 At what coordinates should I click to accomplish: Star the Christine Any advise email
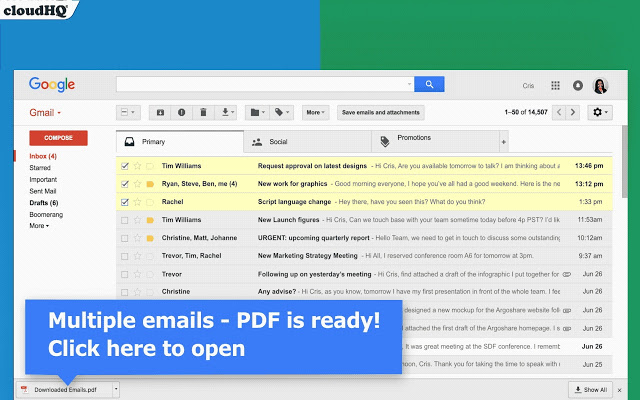(x=138, y=292)
